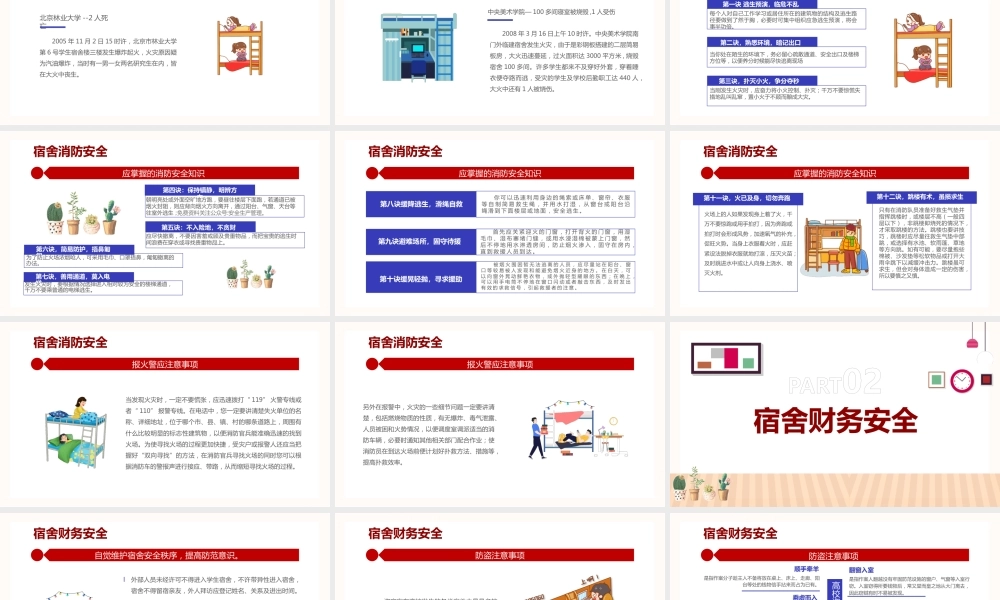The image size is (1000, 600).
Task: Click the 顺手牵羊 label
Action: (806, 569)
